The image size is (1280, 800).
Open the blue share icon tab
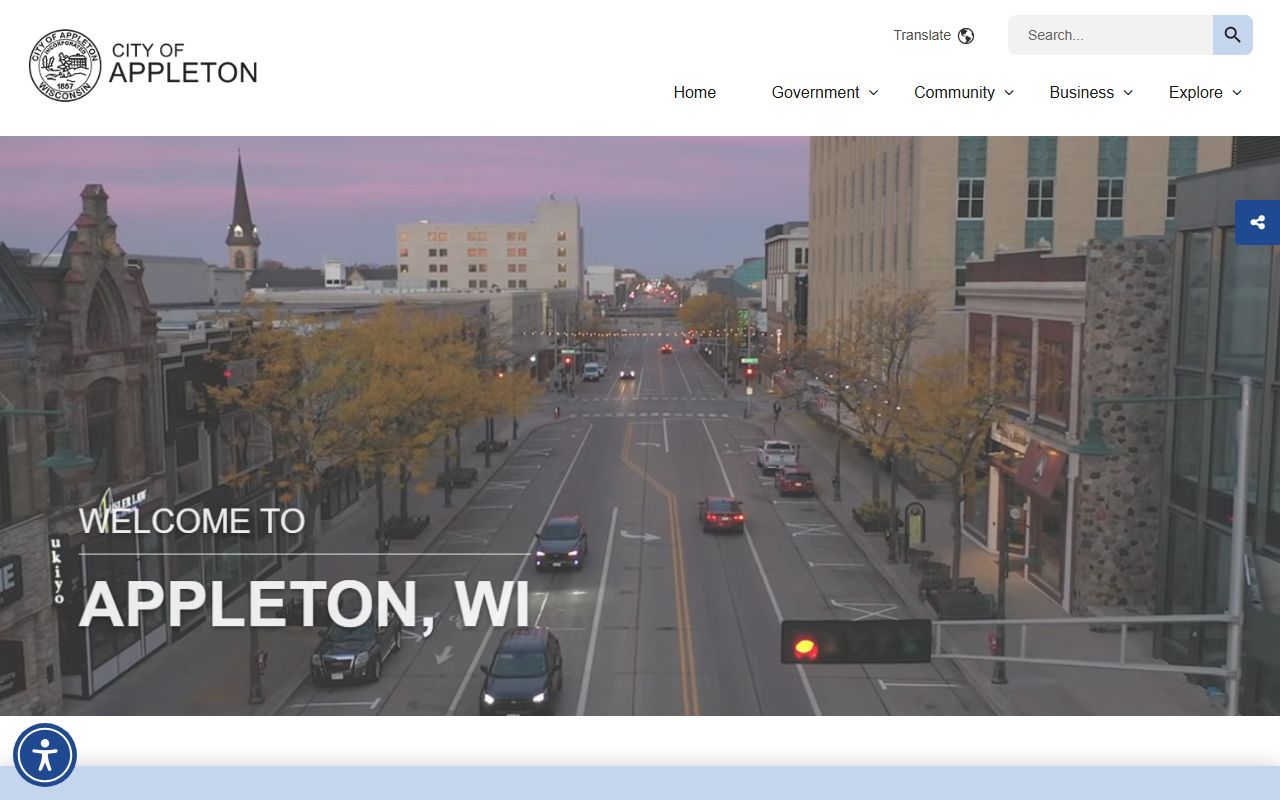tap(1258, 222)
